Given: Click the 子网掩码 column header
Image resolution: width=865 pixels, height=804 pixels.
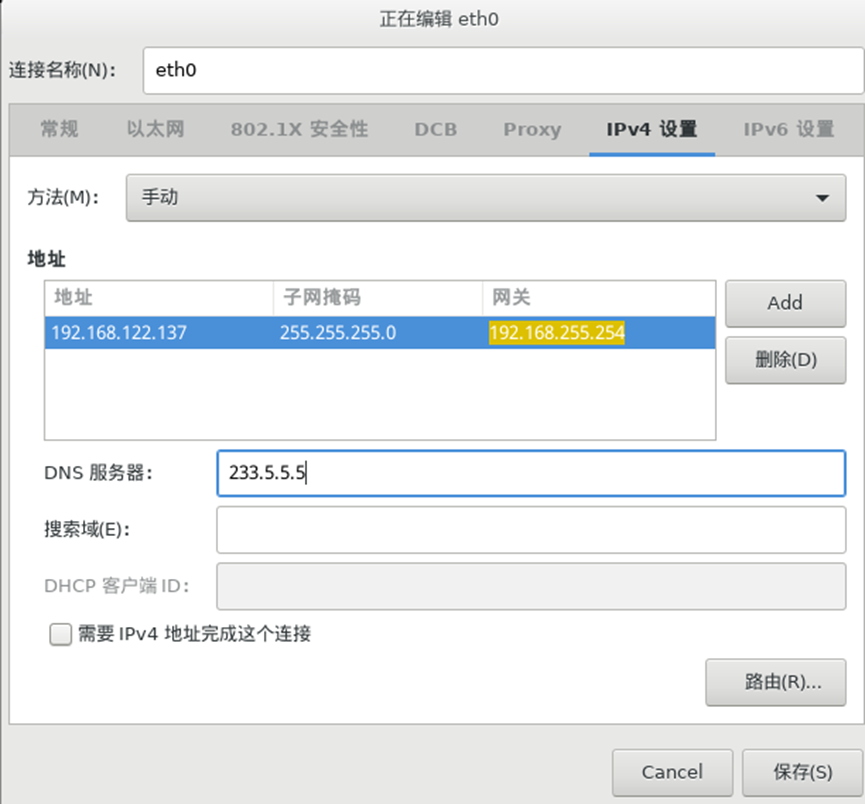Looking at the screenshot, I should [378, 298].
